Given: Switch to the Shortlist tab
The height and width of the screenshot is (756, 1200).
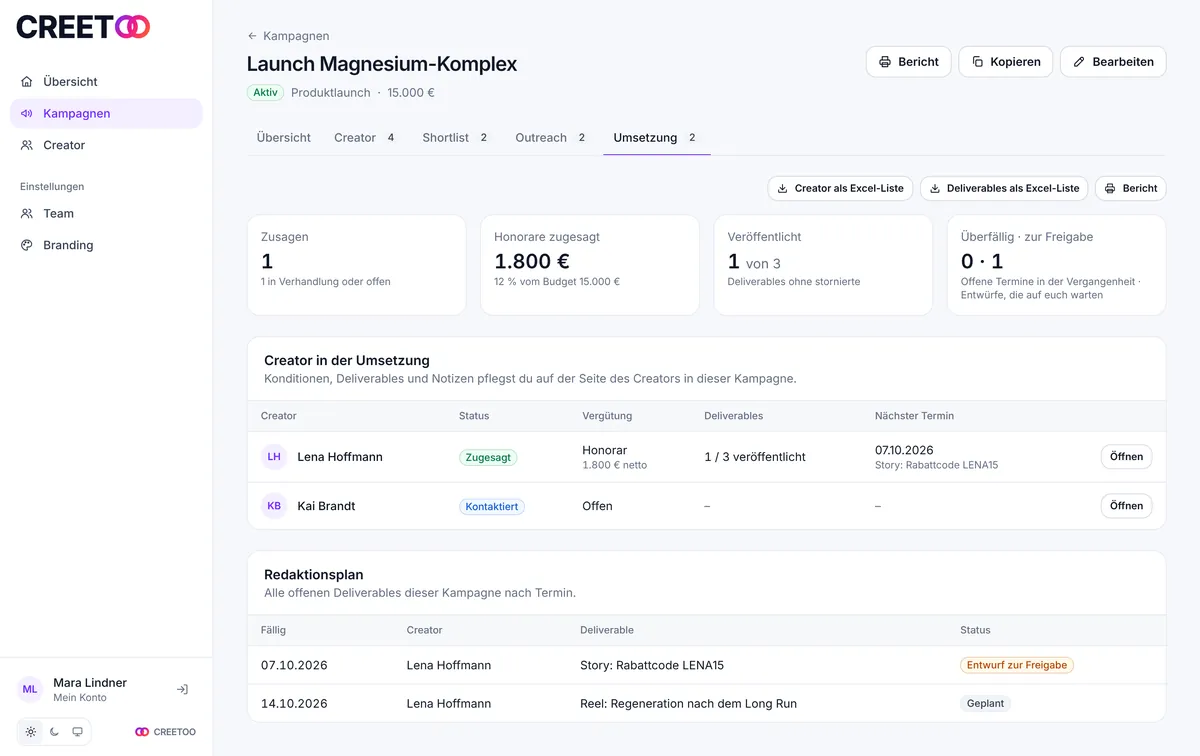Looking at the screenshot, I should 455,138.
